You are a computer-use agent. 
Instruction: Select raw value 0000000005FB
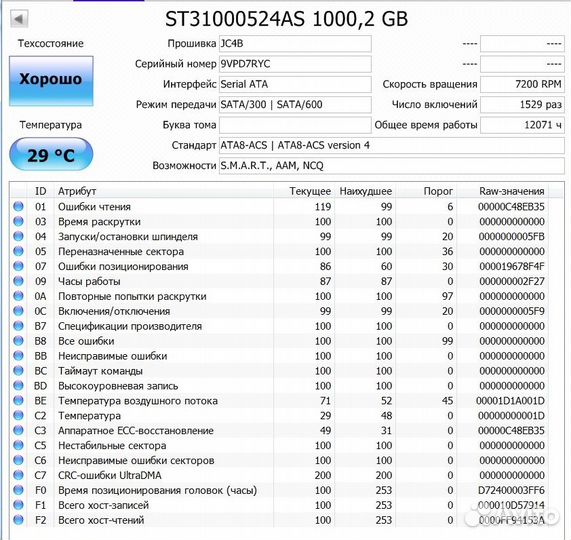coord(512,237)
